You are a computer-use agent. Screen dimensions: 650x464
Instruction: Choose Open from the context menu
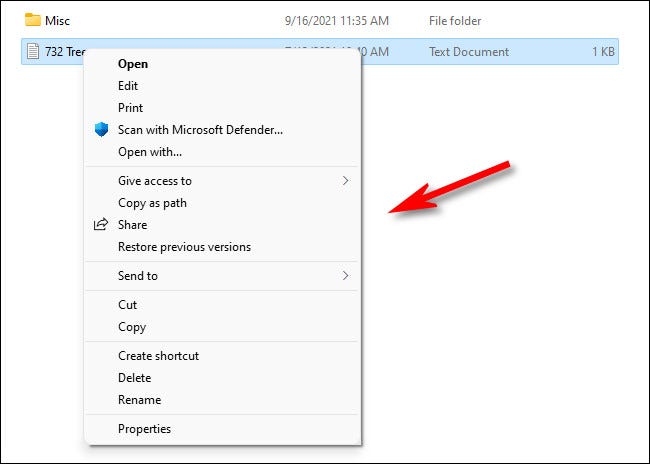(133, 64)
